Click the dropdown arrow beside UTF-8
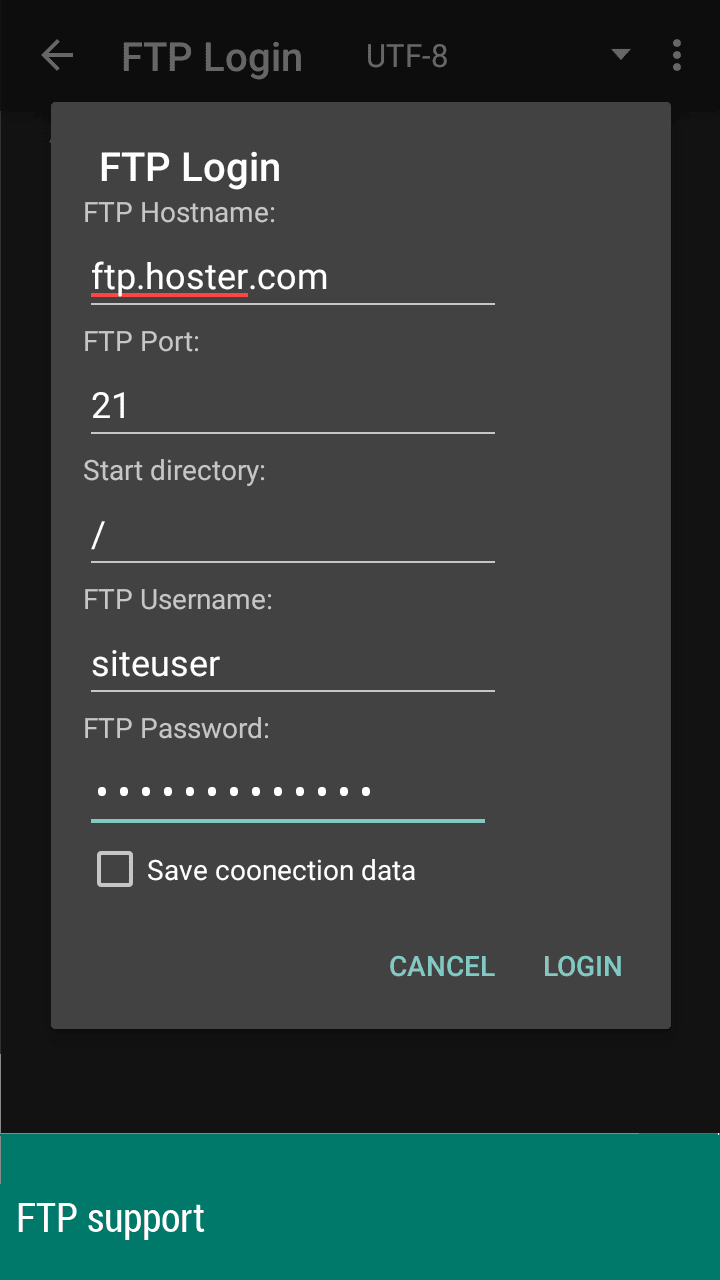Screen dimensions: 720x1280 pos(621,55)
